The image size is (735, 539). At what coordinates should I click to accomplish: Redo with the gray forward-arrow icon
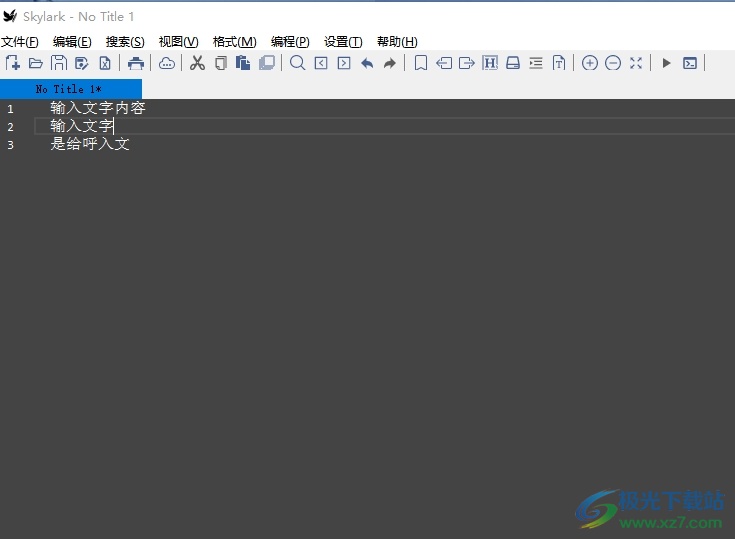390,63
